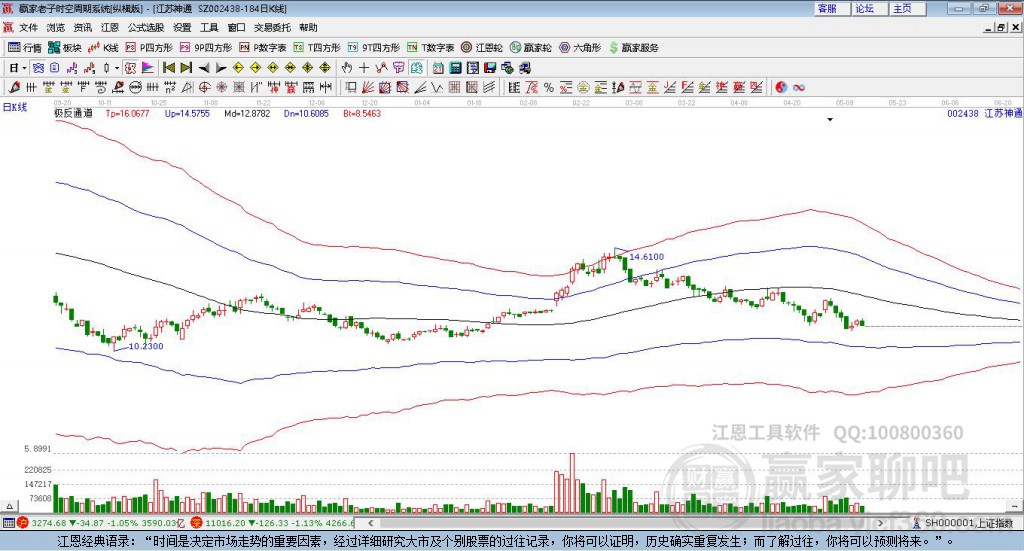Click the 论坛 forum button
The image size is (1024, 551).
(869, 8)
